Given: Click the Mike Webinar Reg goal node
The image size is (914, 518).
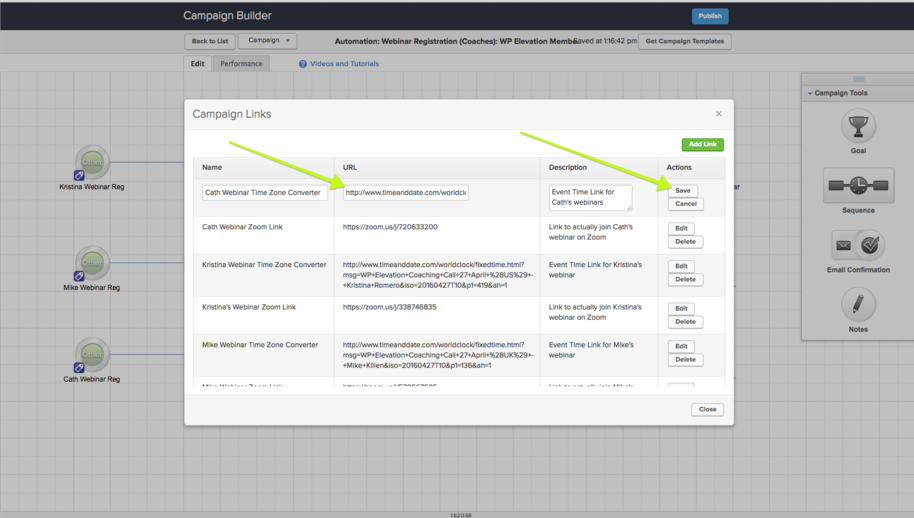Looking at the screenshot, I should coord(92,262).
